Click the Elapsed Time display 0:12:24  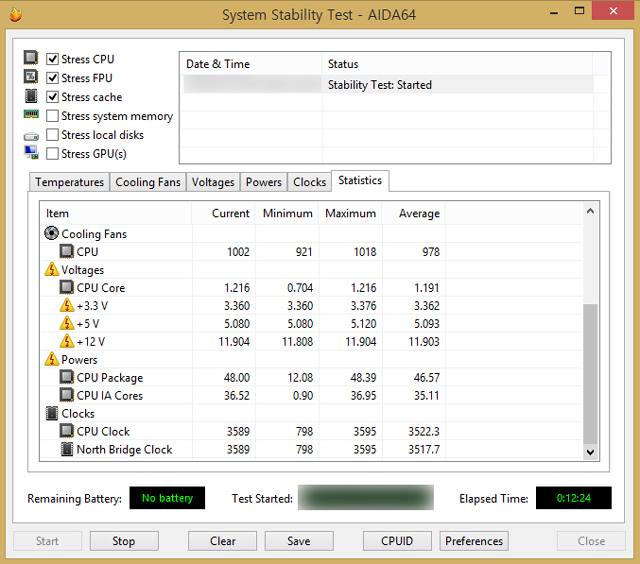click(573, 498)
